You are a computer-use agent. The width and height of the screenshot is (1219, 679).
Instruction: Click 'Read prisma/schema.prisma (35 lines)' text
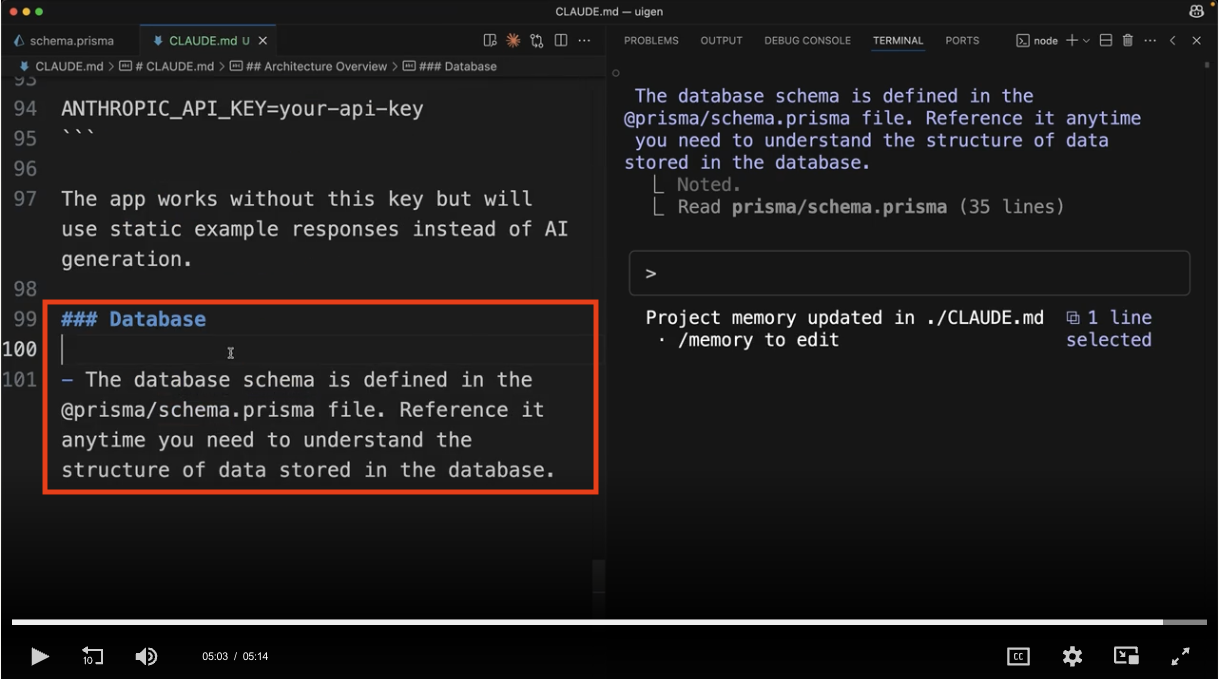871,207
